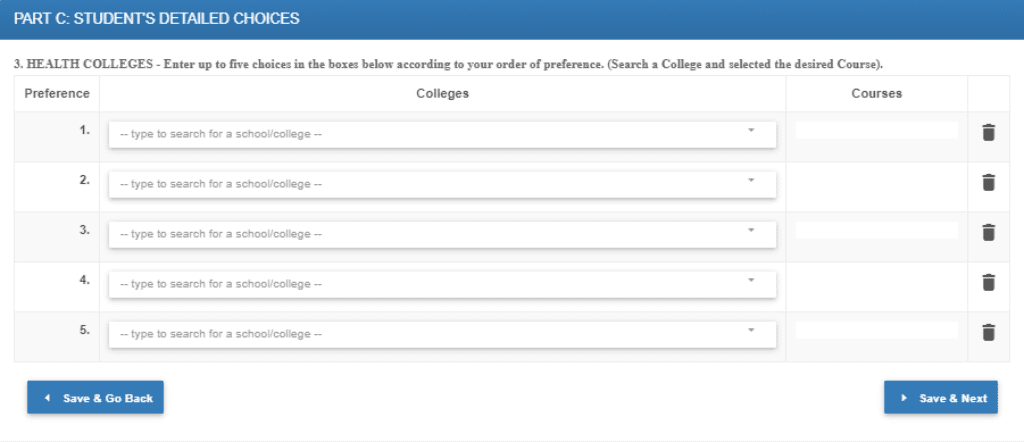The height and width of the screenshot is (442, 1024).
Task: Click trash icon for preference 2
Action: pos(989,182)
